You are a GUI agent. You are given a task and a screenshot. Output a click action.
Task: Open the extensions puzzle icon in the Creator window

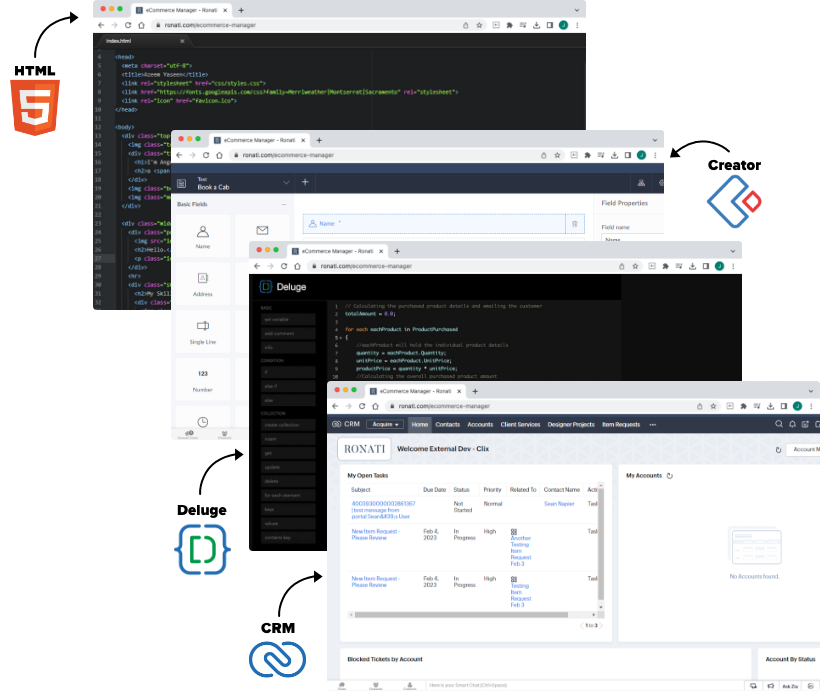(x=587, y=155)
